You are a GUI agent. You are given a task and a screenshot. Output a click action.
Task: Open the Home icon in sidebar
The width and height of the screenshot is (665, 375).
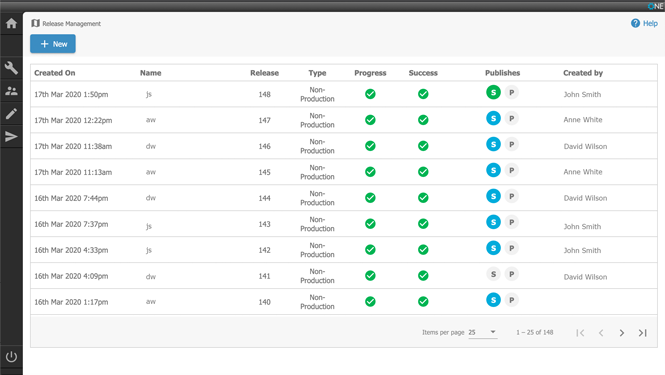tap(11, 23)
